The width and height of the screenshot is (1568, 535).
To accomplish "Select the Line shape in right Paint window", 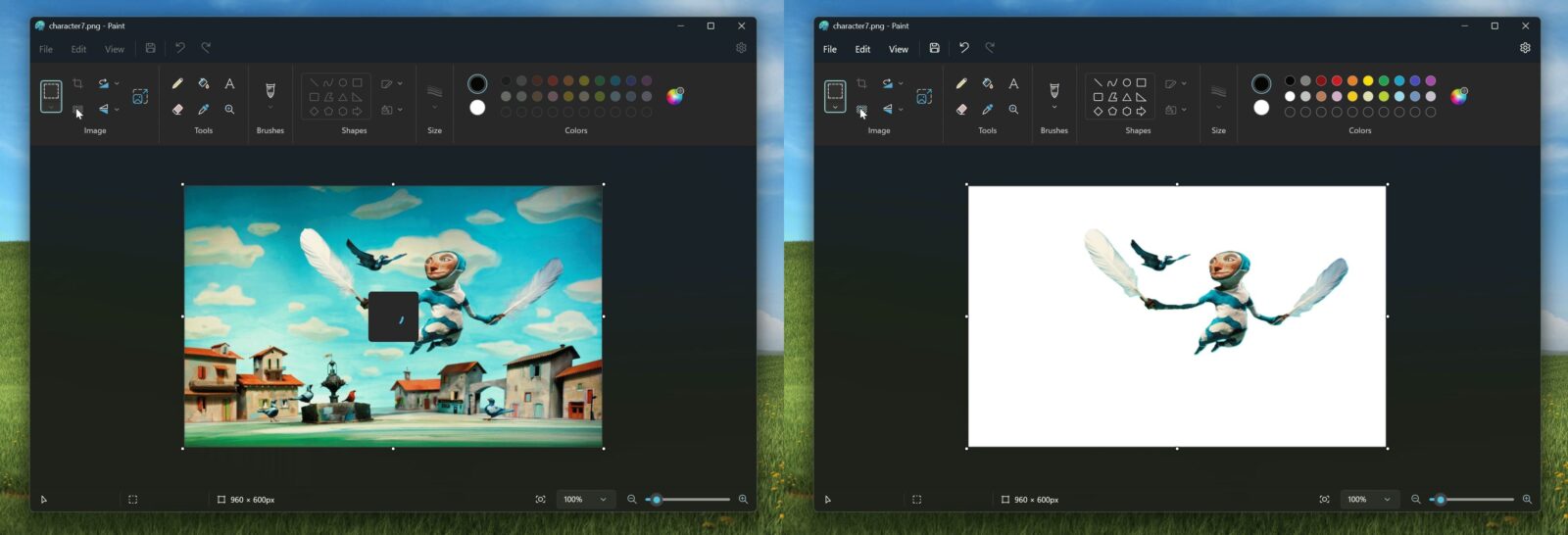I will pyautogui.click(x=1098, y=83).
